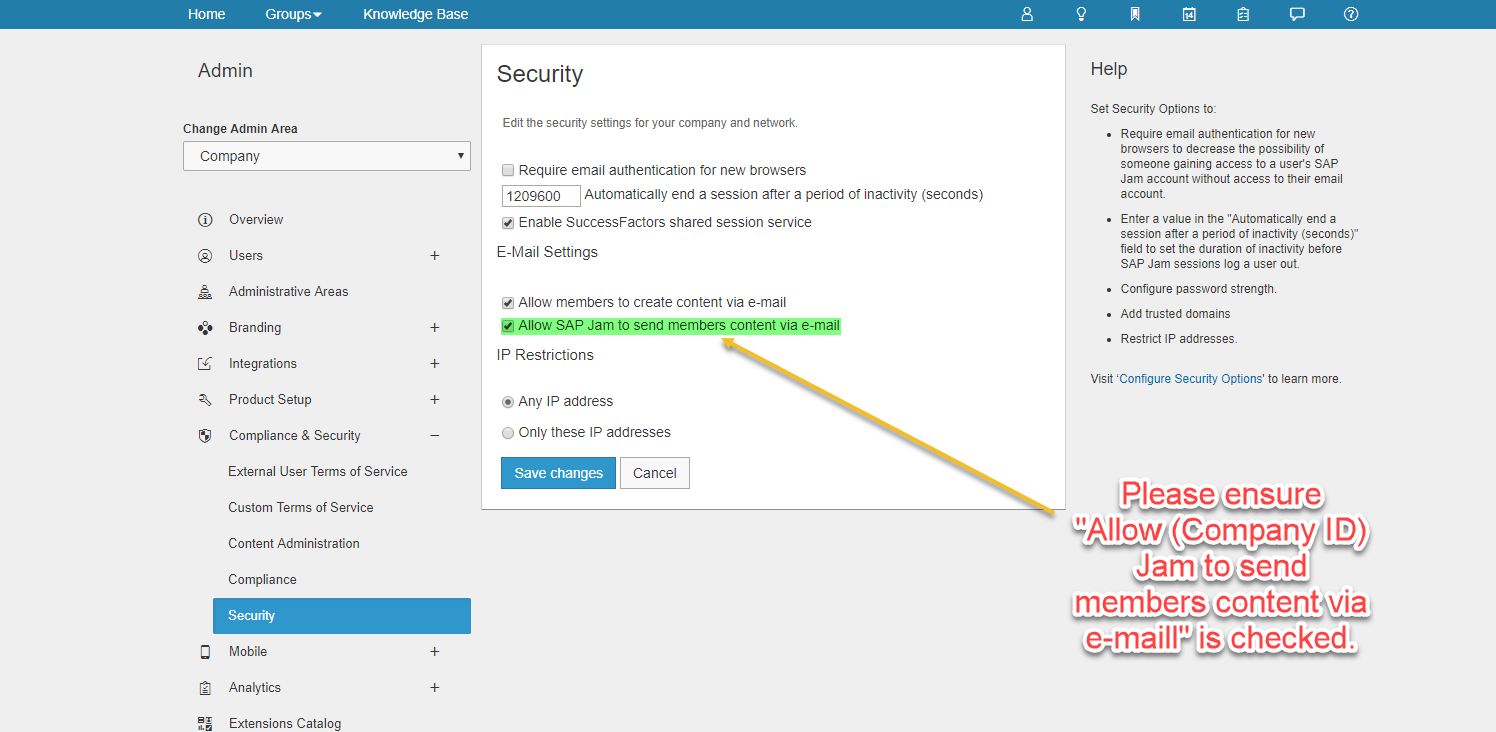Click the Overview info icon in sidebar
Screen dimensions: 1496x732
click(205, 220)
